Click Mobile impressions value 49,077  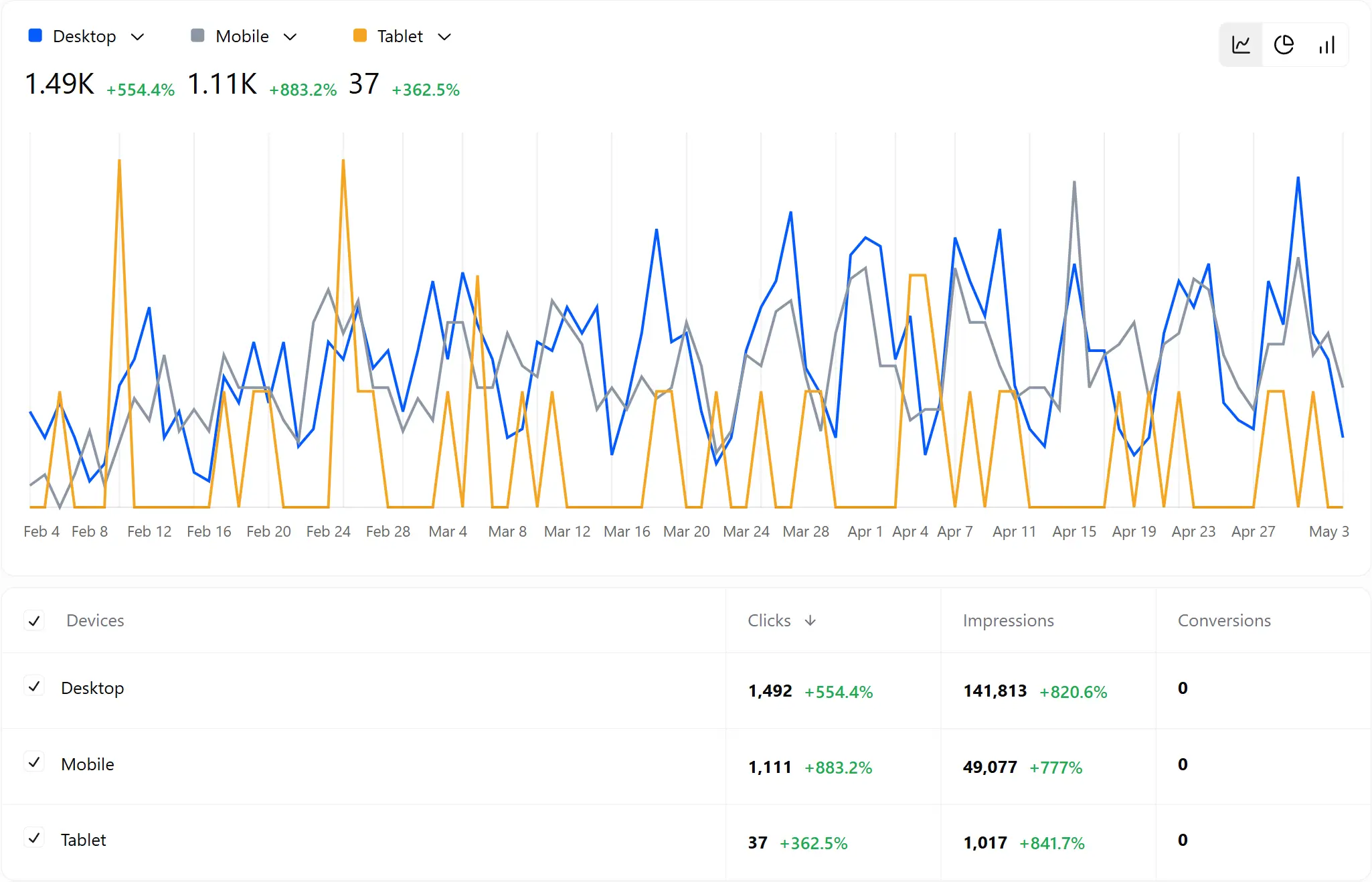(991, 768)
